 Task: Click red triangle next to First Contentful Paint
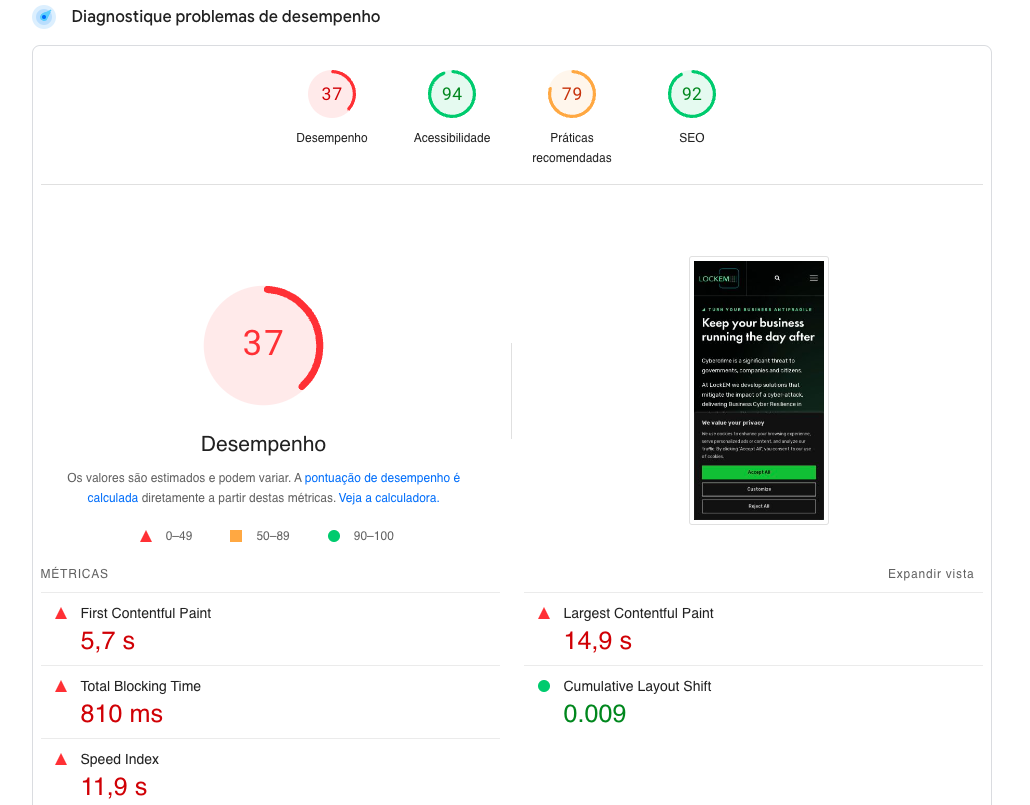pos(61,613)
